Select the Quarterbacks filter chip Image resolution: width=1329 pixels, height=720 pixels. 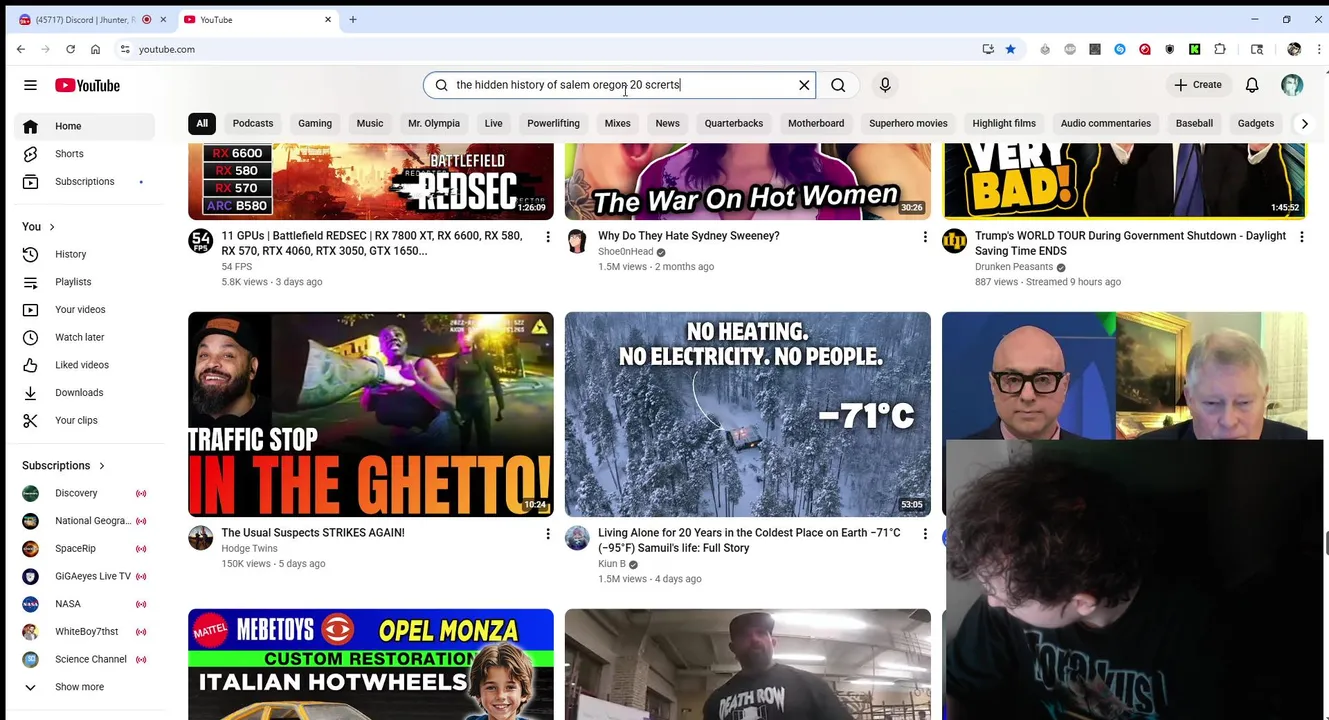click(x=734, y=123)
